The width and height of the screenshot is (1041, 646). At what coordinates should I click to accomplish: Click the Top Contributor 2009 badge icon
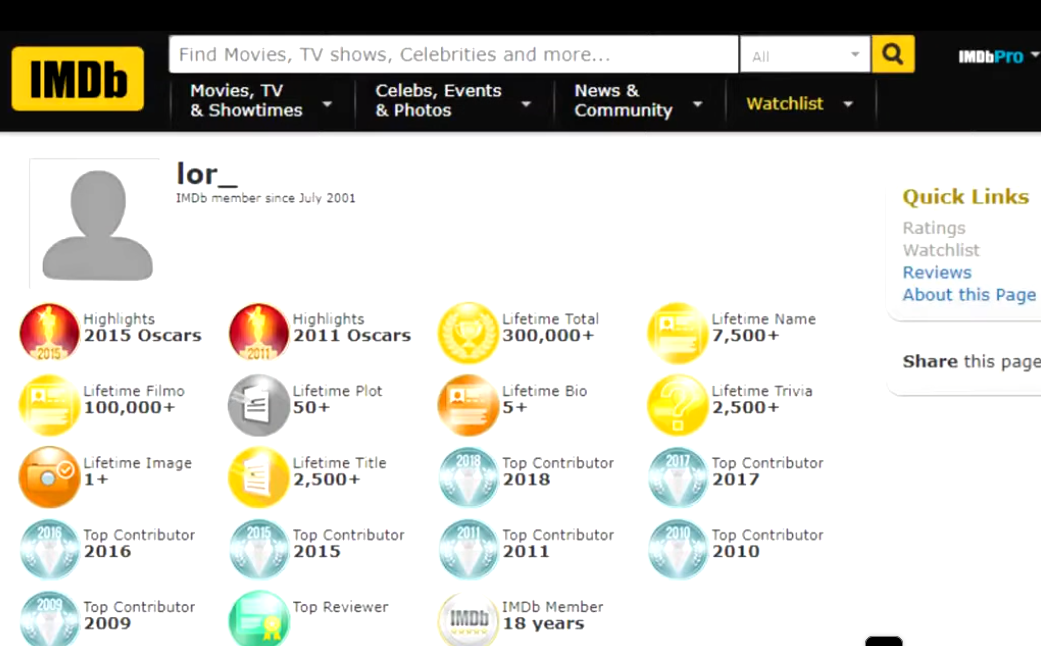[49, 618]
